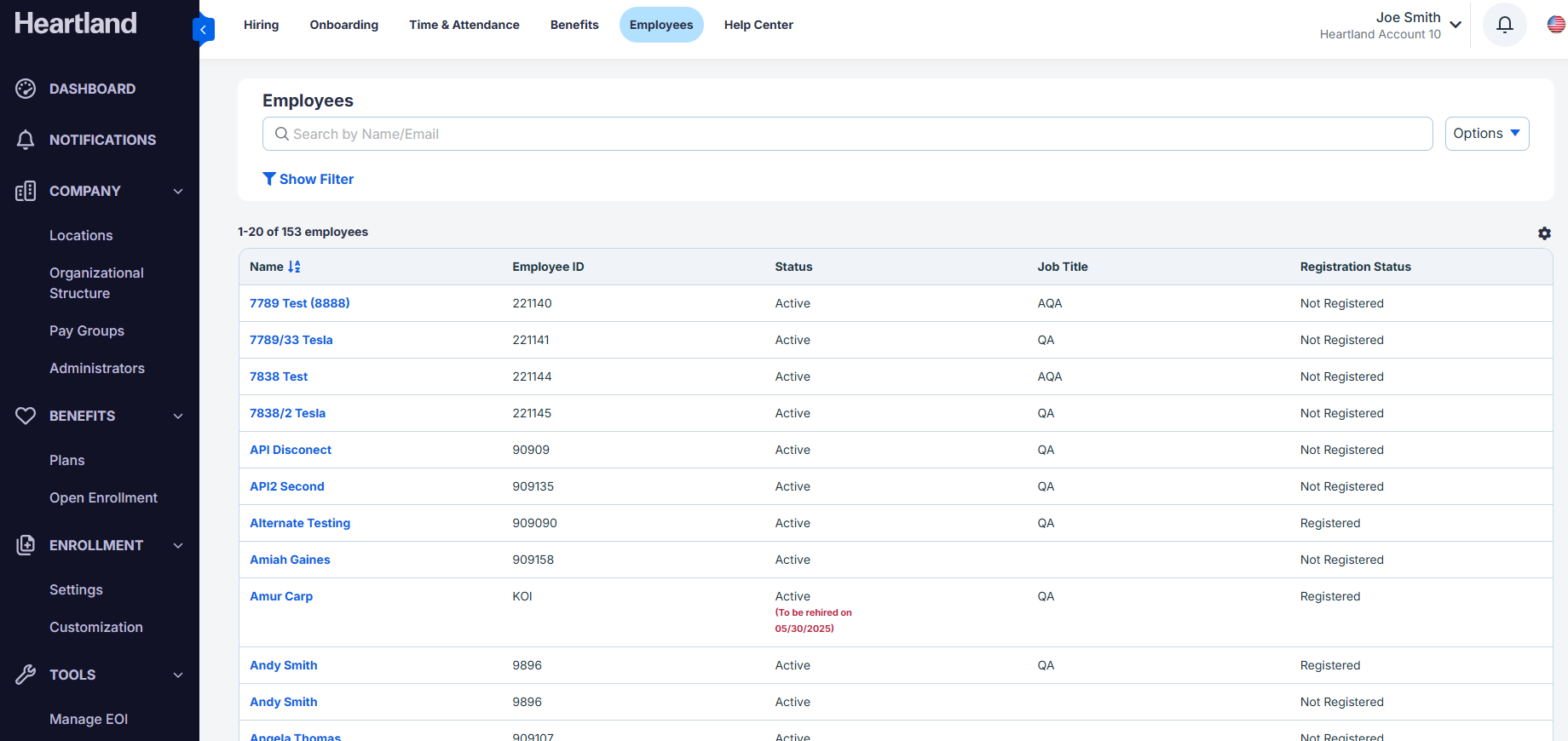Image resolution: width=1568 pixels, height=741 pixels.
Task: Open employee 7838/2 Tesla
Action: coord(287,413)
